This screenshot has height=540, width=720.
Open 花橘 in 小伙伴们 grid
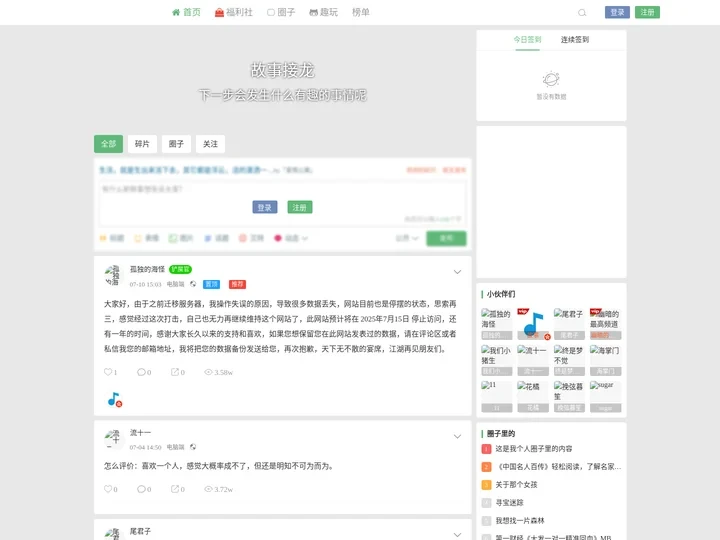(x=533, y=396)
